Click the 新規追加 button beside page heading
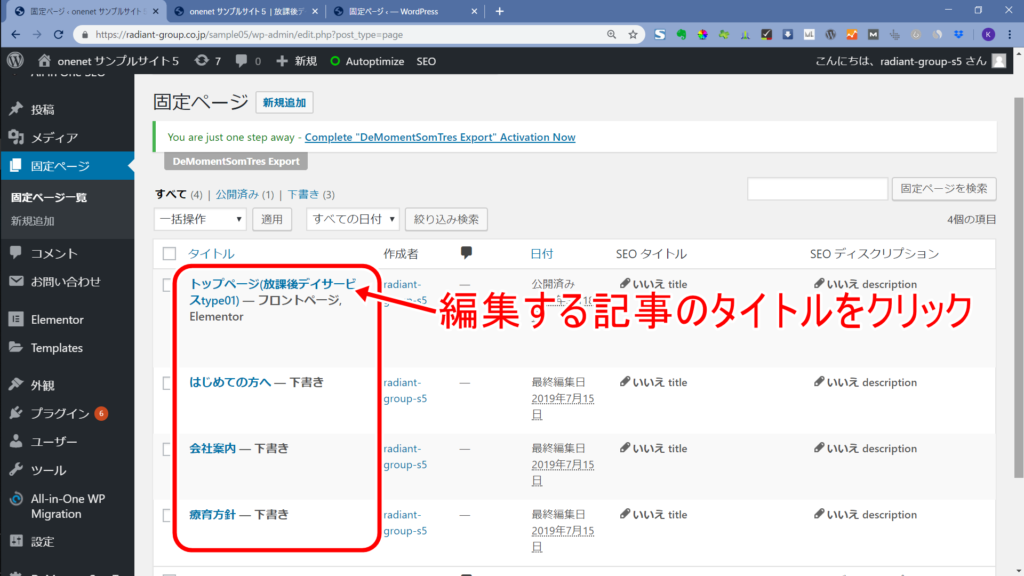This screenshot has width=1024, height=576. 285,102
